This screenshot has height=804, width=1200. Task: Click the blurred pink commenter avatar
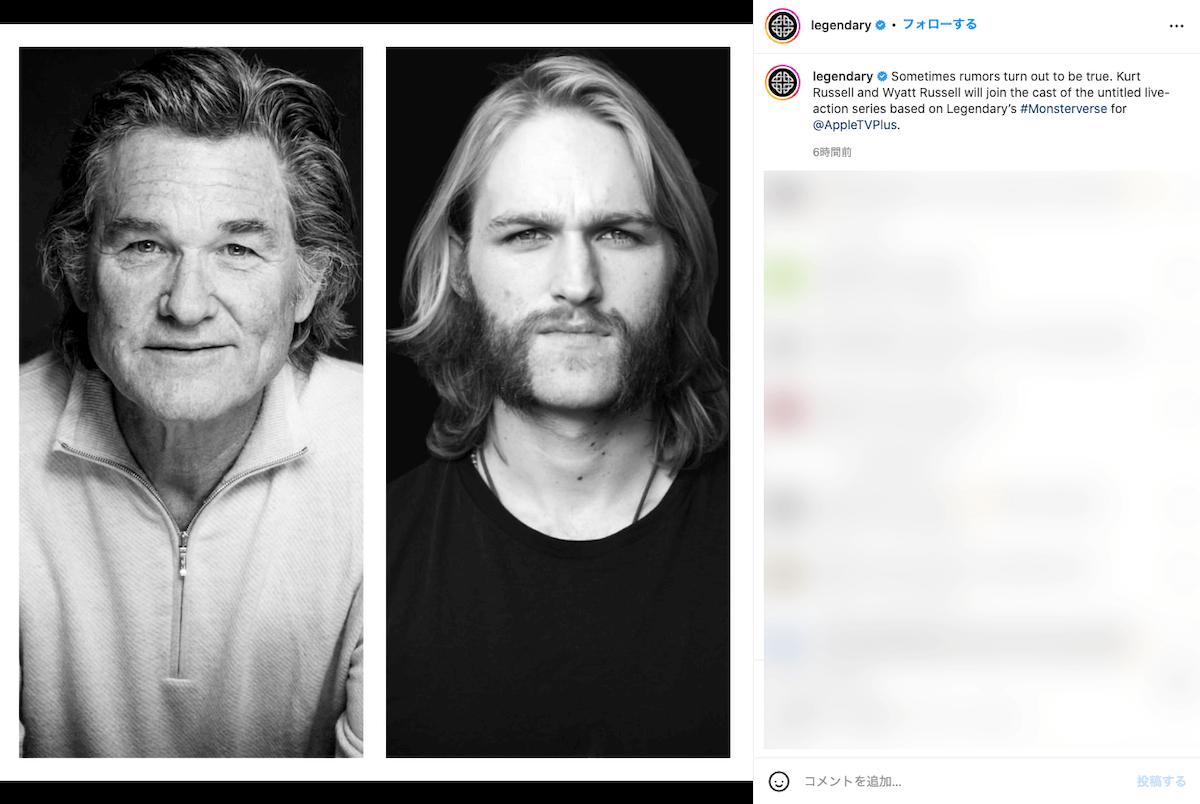[786, 409]
